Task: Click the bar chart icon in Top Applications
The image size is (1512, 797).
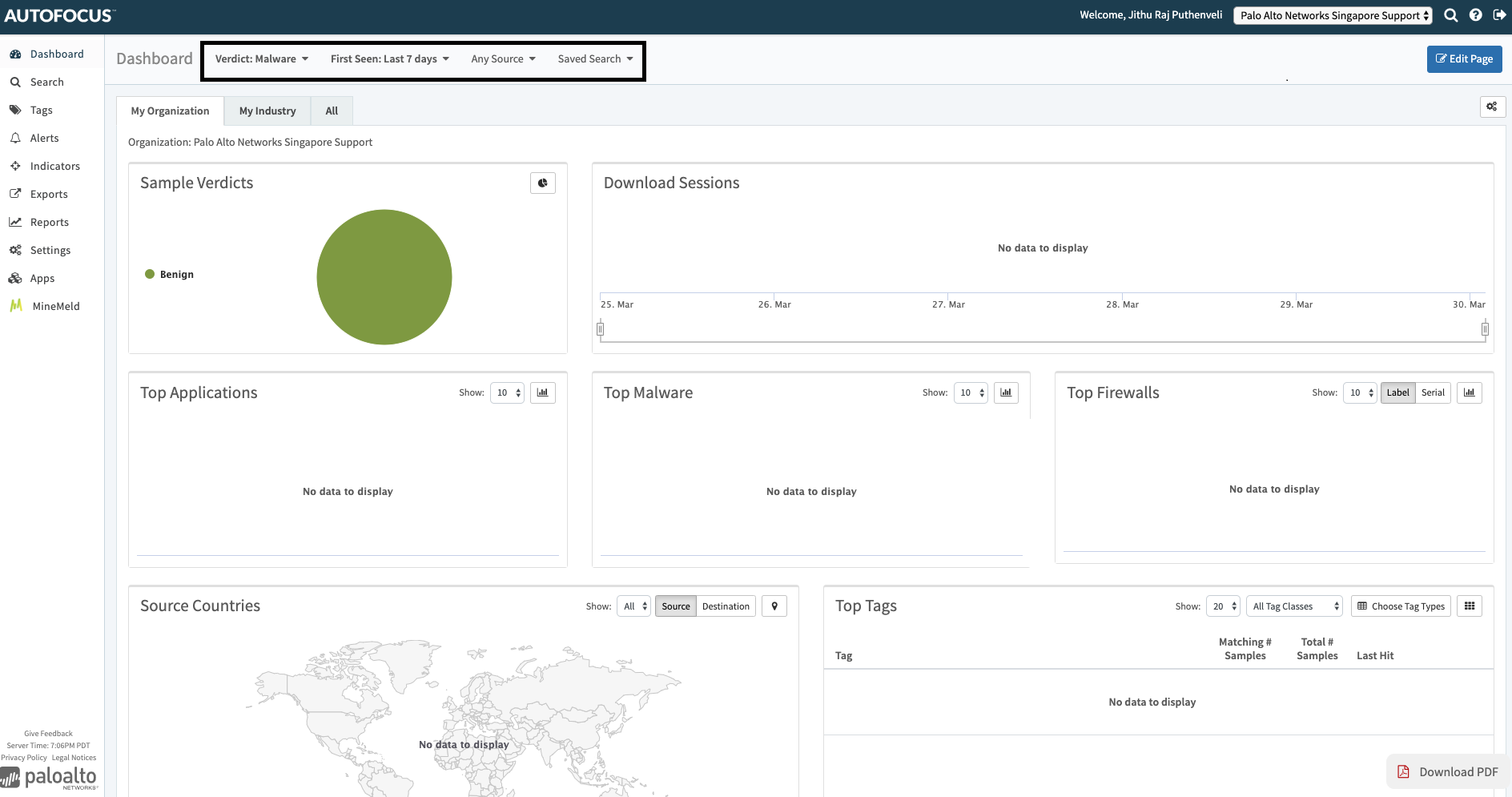Action: 542,392
